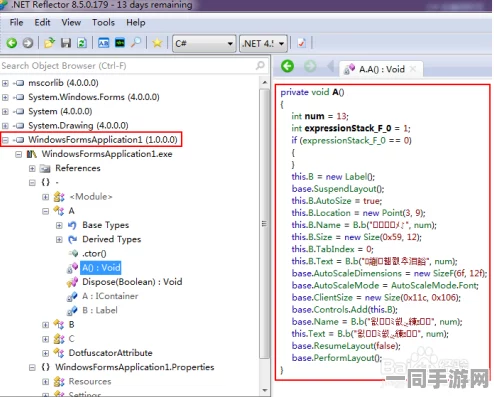Expand the System.Windows.Forms assembly node
Image resolution: width=494 pixels, height=397 pixels.
[5, 97]
